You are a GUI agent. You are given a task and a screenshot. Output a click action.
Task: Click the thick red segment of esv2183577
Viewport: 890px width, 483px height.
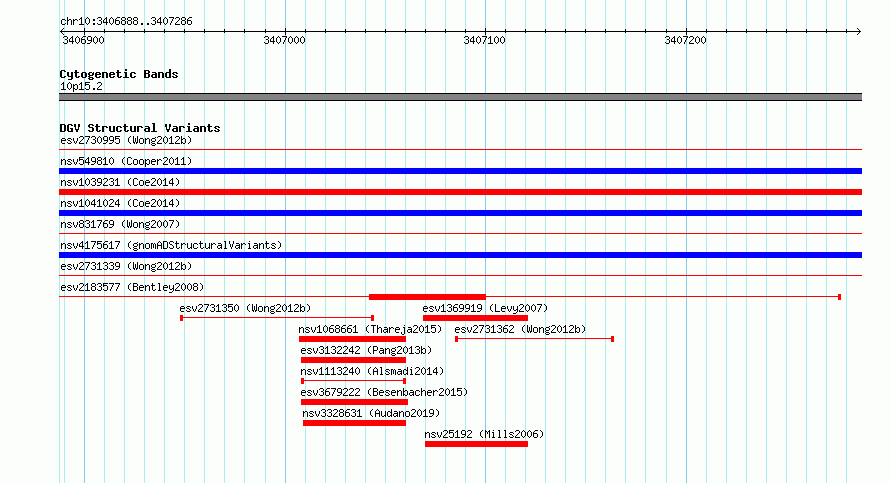[x=427, y=297]
